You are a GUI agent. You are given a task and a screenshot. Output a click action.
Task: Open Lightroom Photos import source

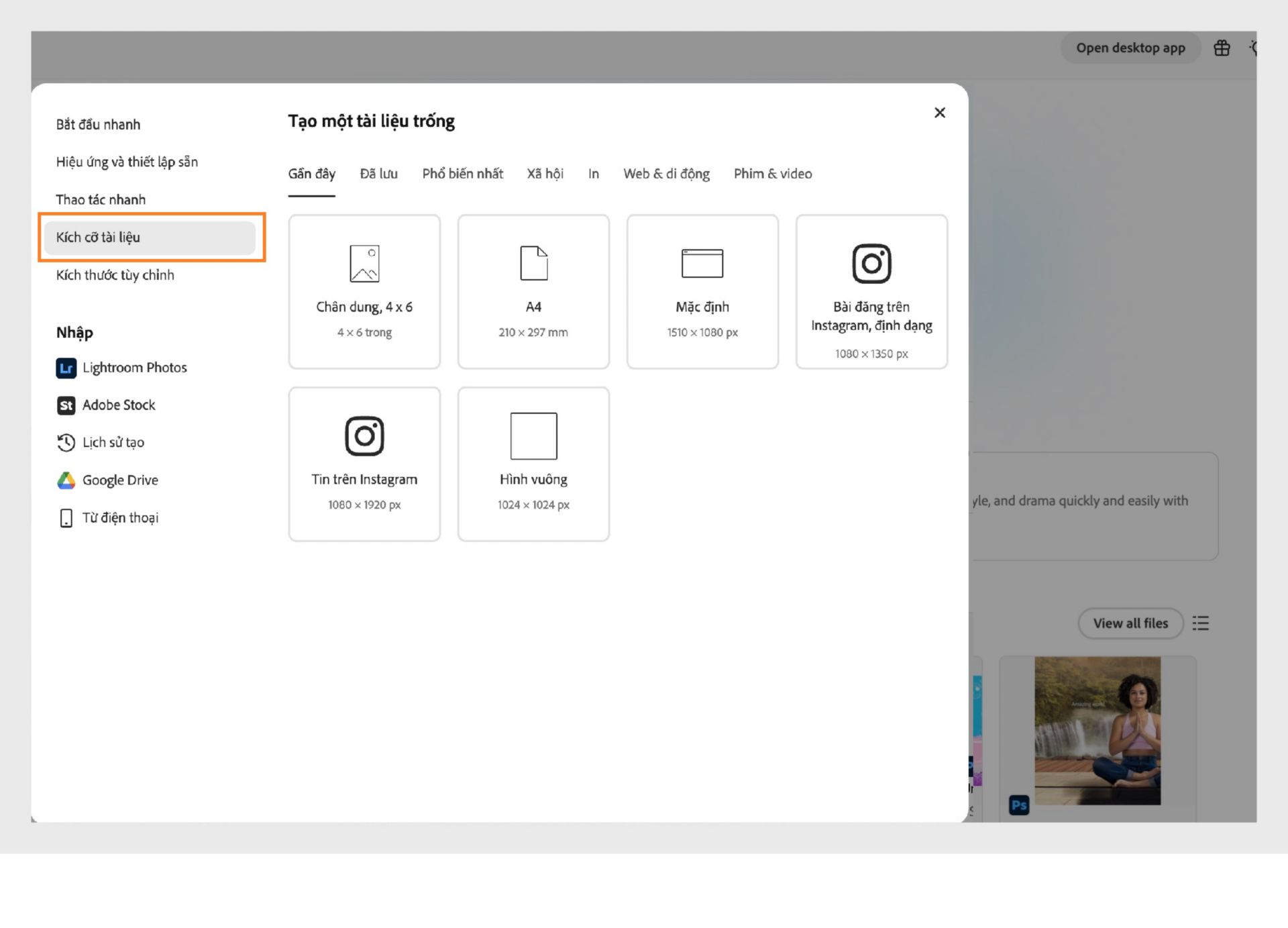click(x=121, y=368)
